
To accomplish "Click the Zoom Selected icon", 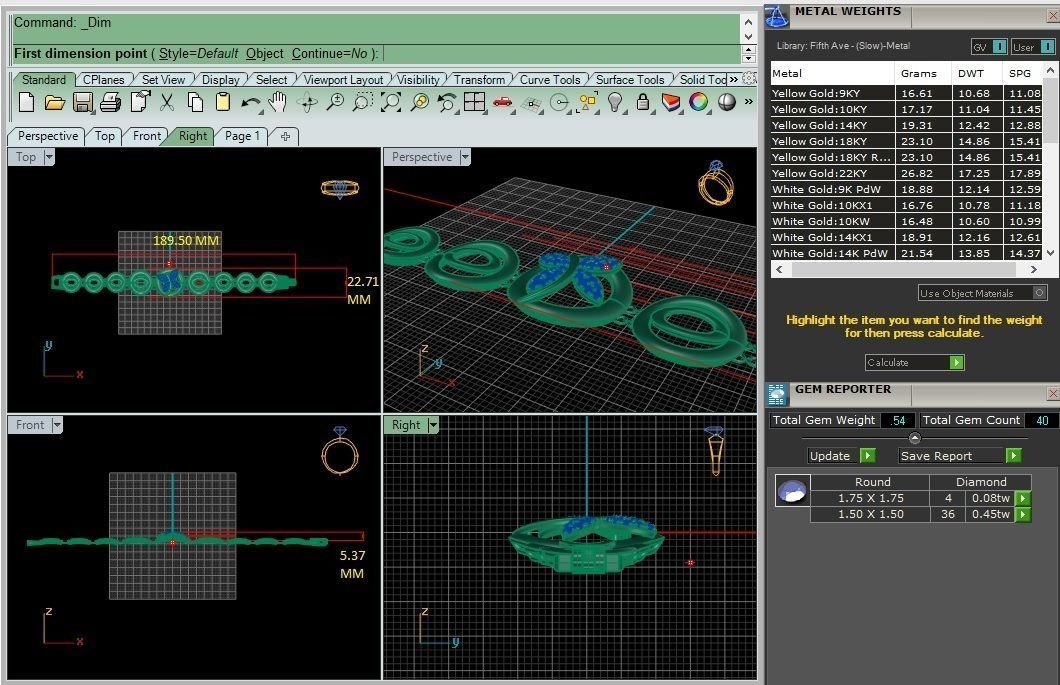I will (419, 102).
